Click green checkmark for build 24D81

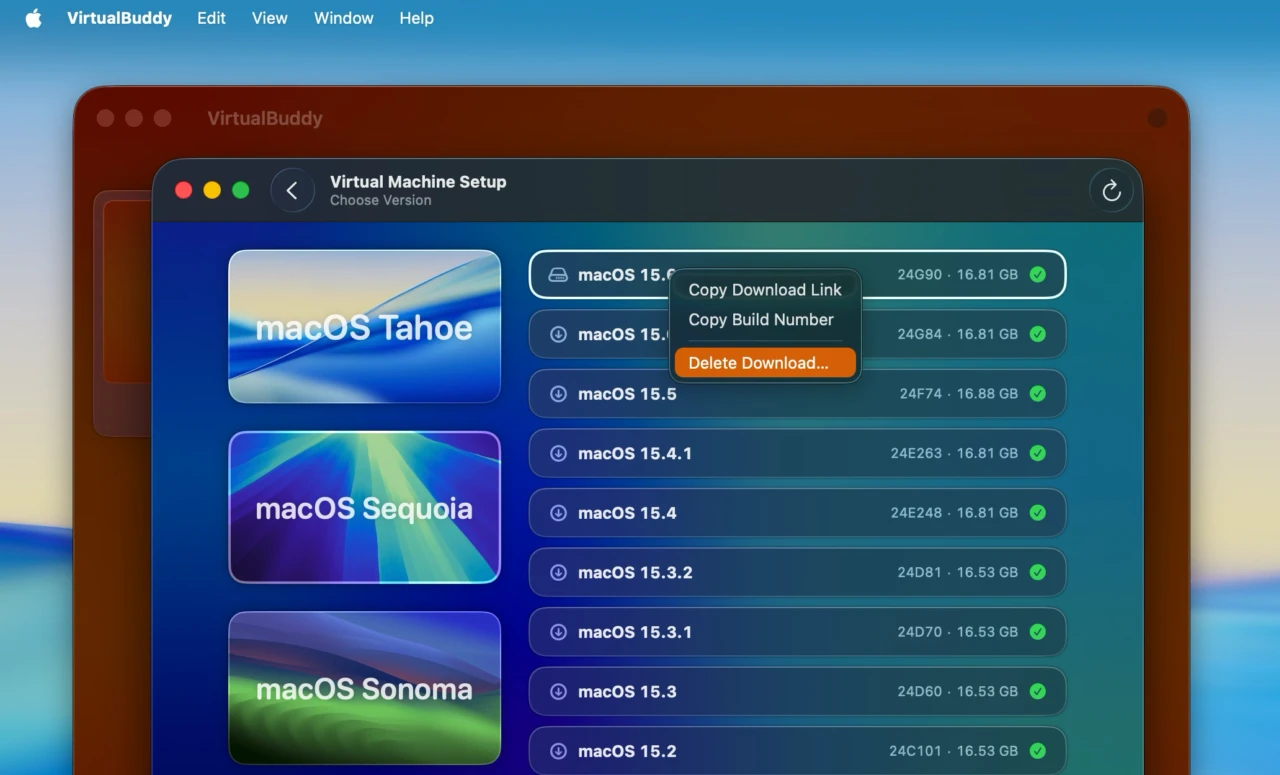click(1038, 572)
